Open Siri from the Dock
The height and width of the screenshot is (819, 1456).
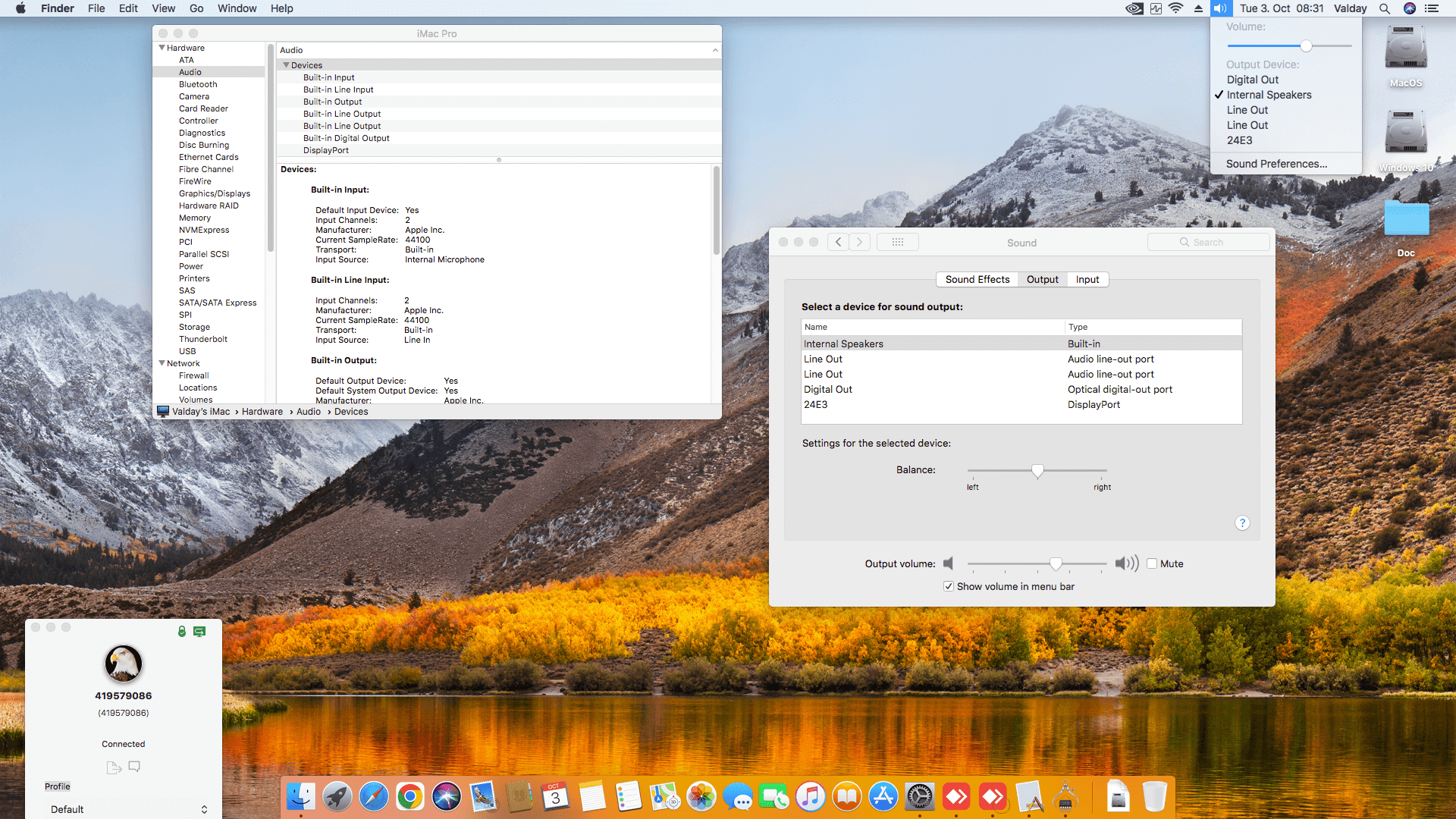pos(447,797)
